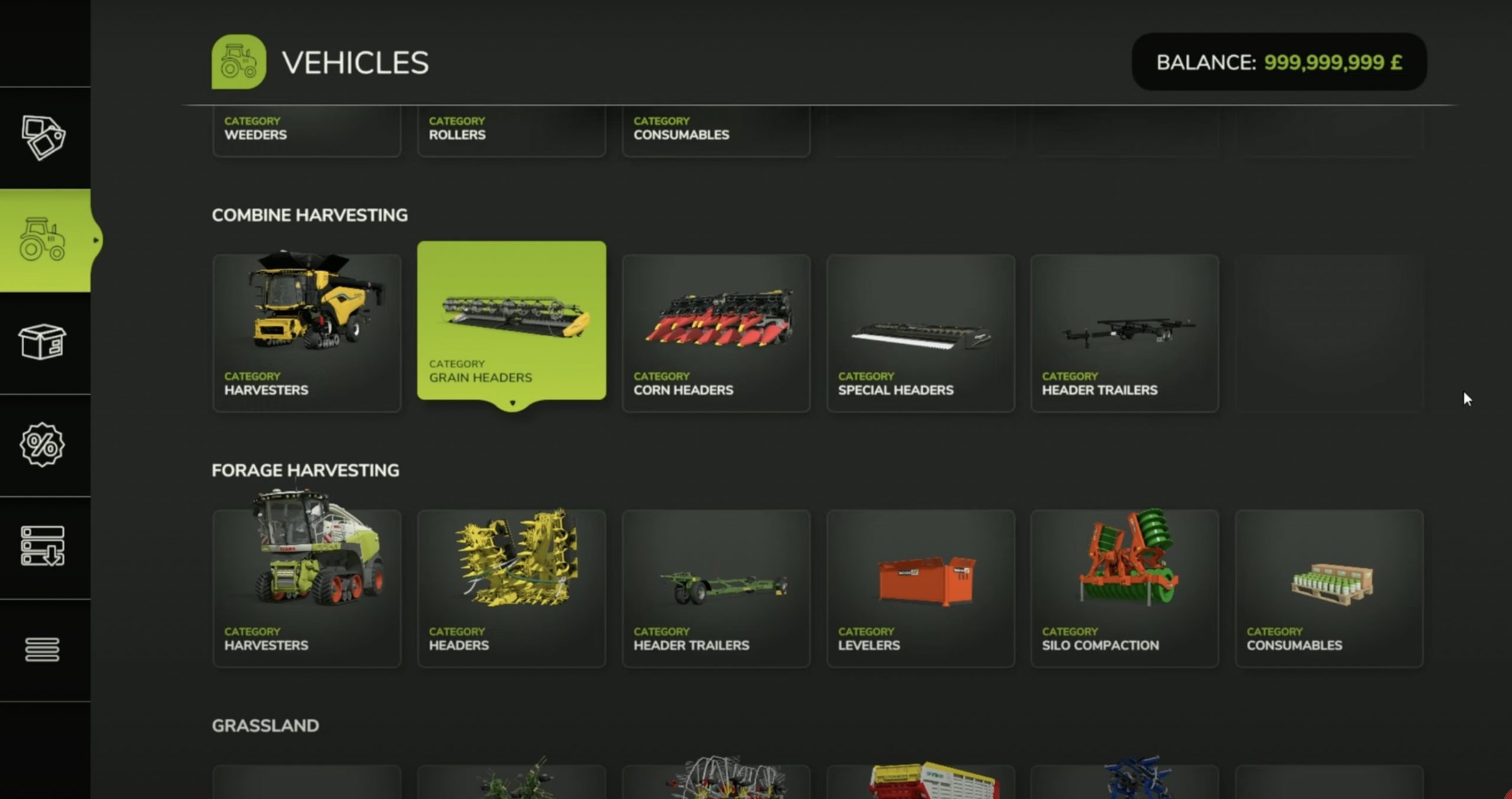Select the Corn Headers category tile
Image resolution: width=1512 pixels, height=799 pixels.
pyautogui.click(x=716, y=333)
